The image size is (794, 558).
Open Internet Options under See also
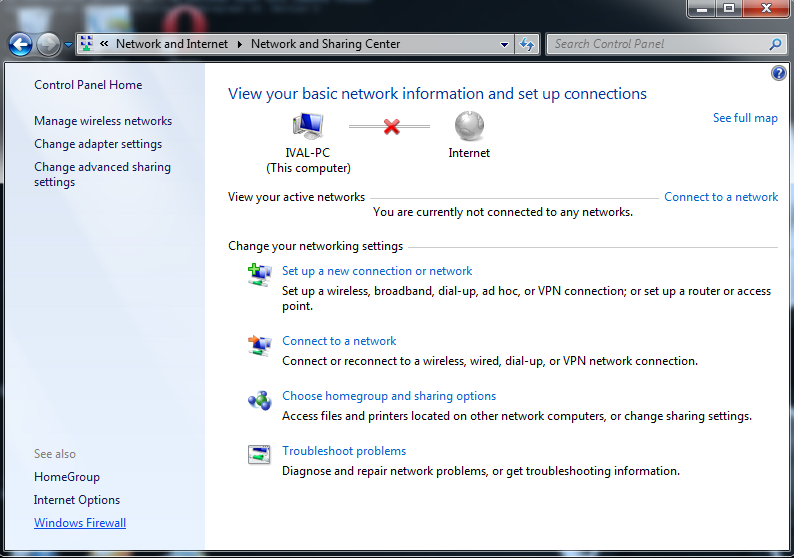77,500
